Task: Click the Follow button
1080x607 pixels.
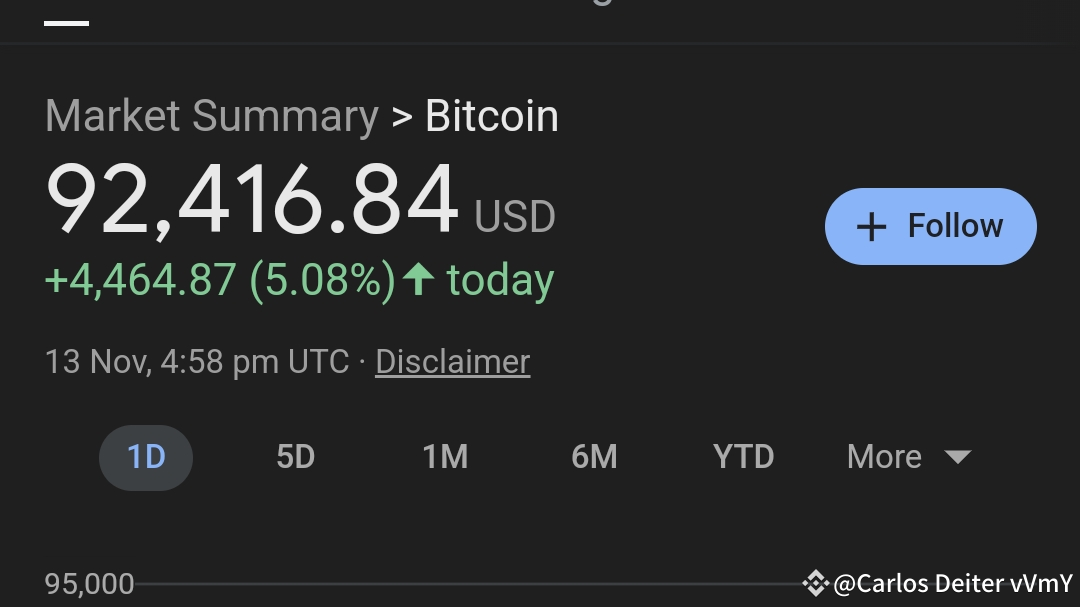Action: [x=930, y=226]
